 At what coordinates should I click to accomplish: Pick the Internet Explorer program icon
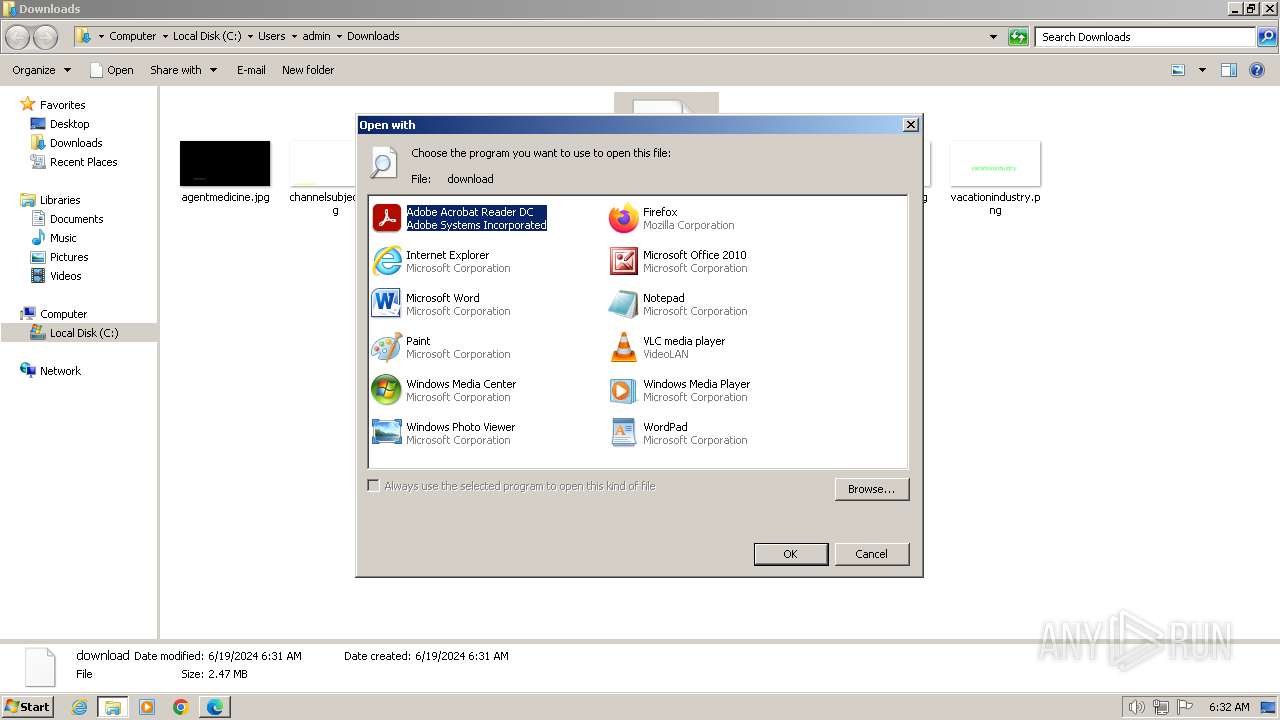point(386,261)
